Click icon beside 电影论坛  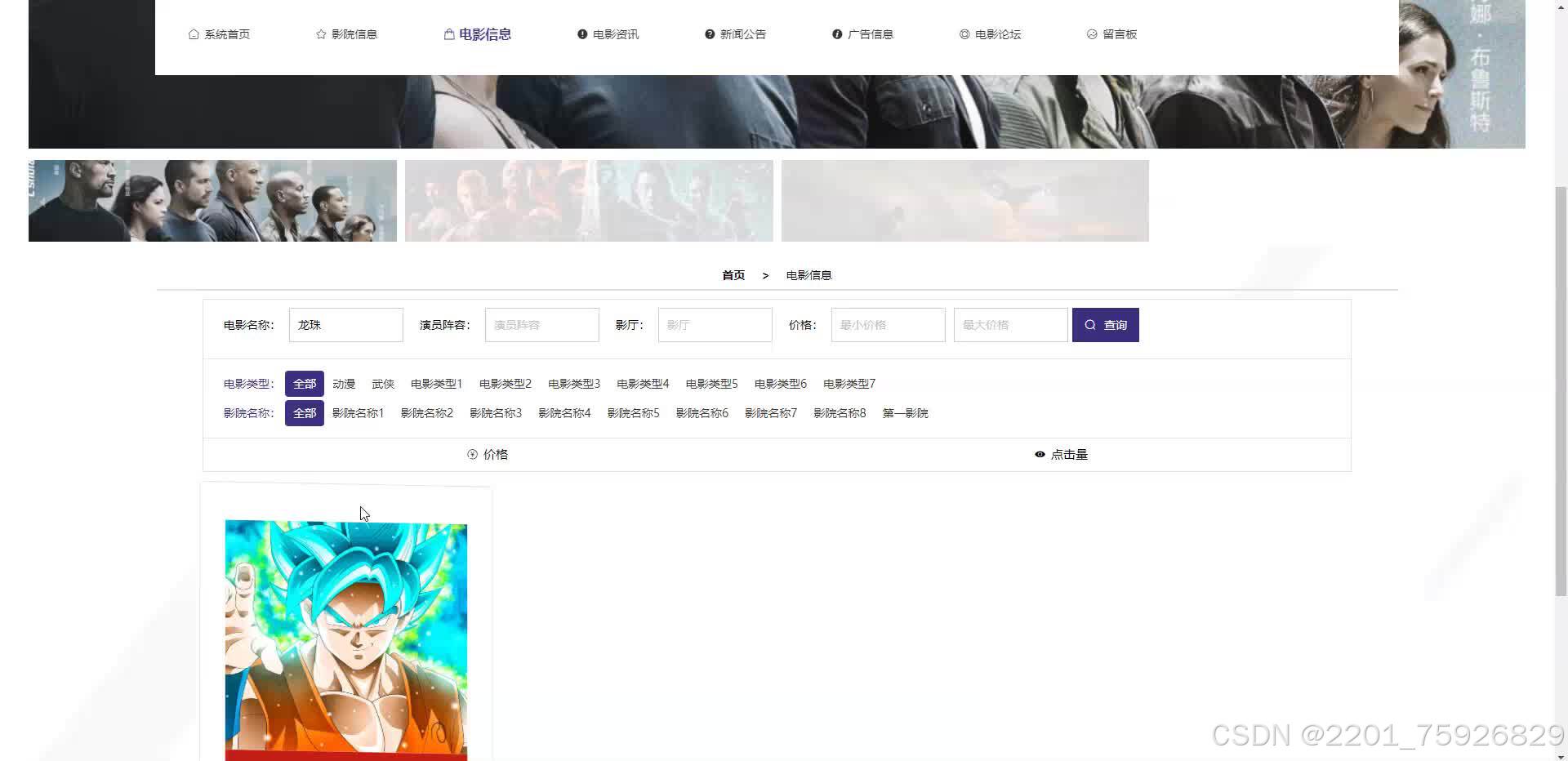pos(964,34)
